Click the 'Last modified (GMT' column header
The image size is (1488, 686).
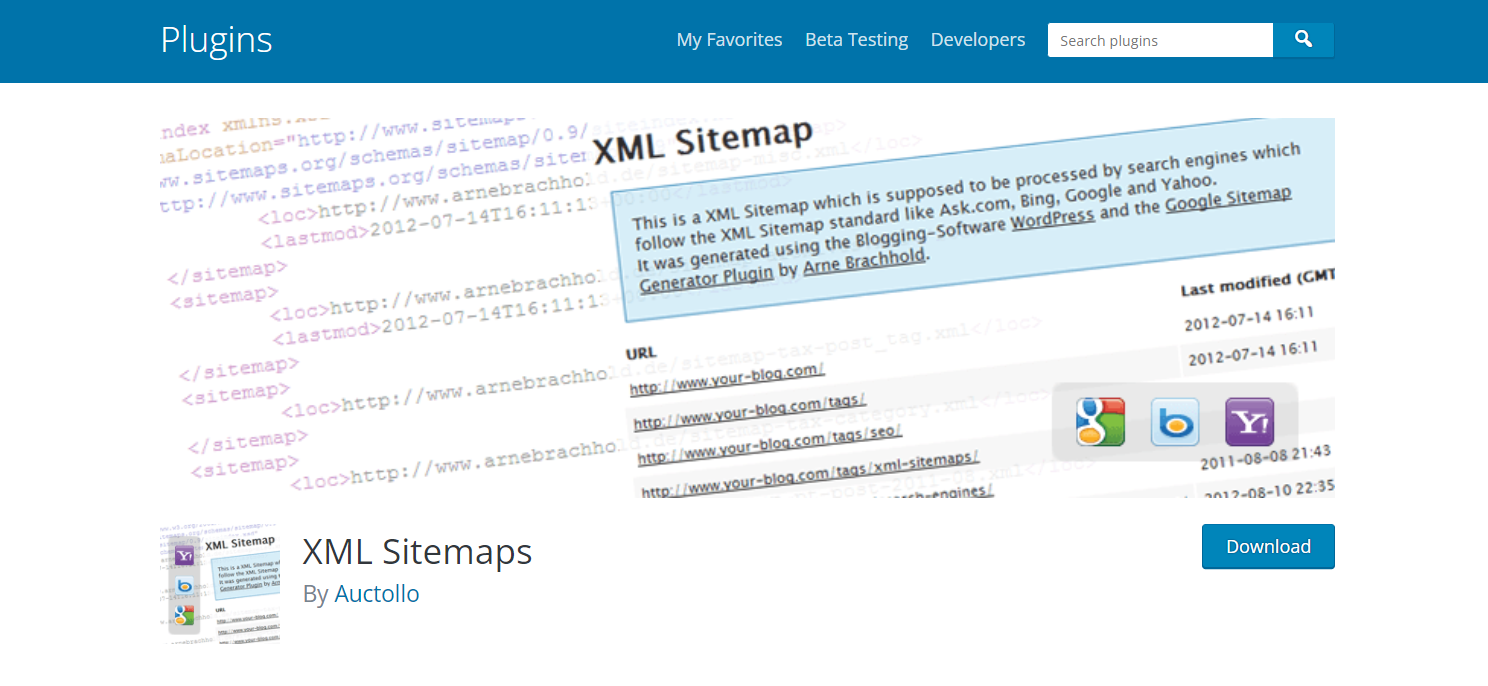coord(1257,282)
